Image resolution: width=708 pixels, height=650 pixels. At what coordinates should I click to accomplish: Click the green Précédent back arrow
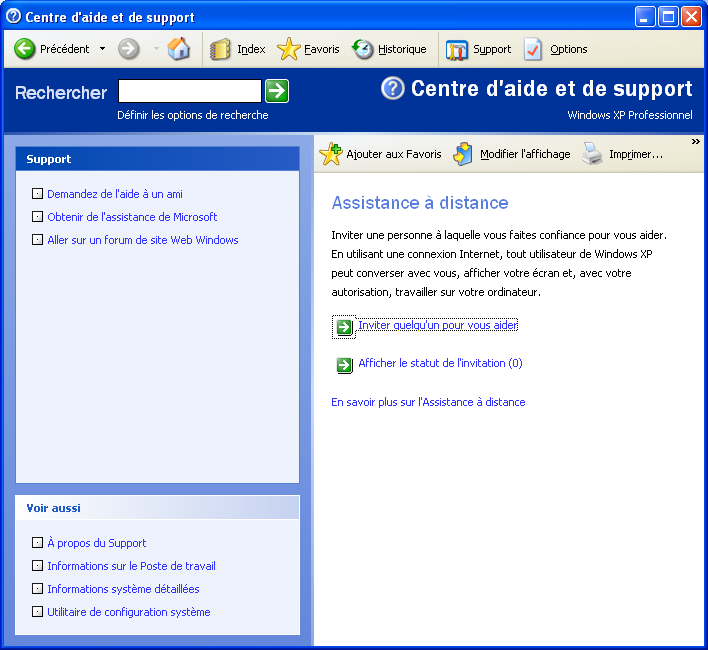pos(24,49)
